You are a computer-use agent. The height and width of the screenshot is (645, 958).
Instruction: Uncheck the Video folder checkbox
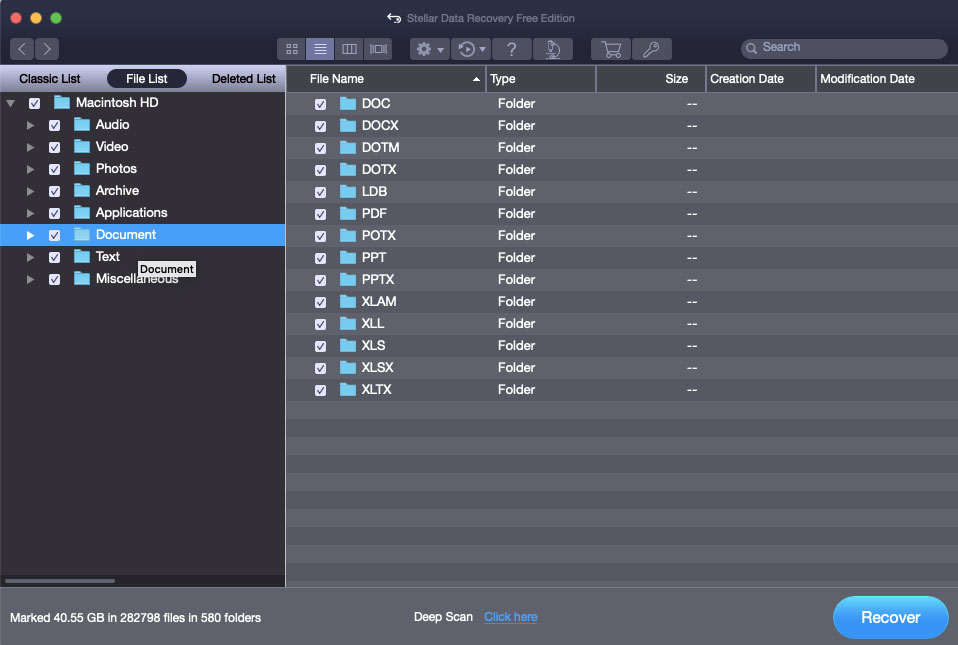point(54,147)
